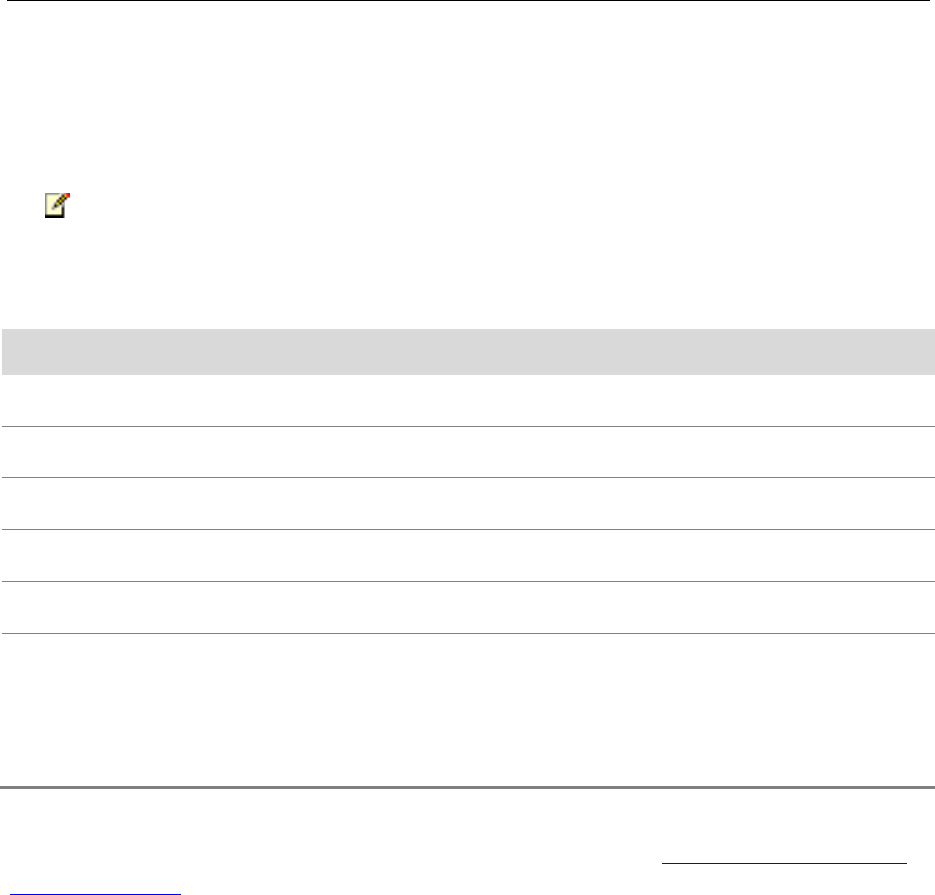Click the gray table header row
This screenshot has height=895, width=935.
[467, 350]
